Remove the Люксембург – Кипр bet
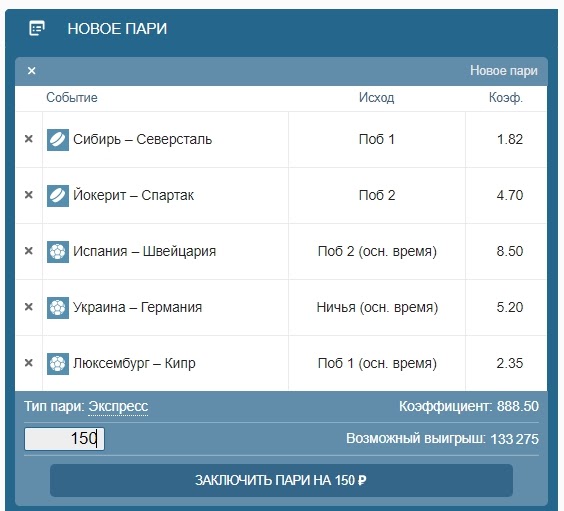This screenshot has height=511, width=564. point(29,363)
